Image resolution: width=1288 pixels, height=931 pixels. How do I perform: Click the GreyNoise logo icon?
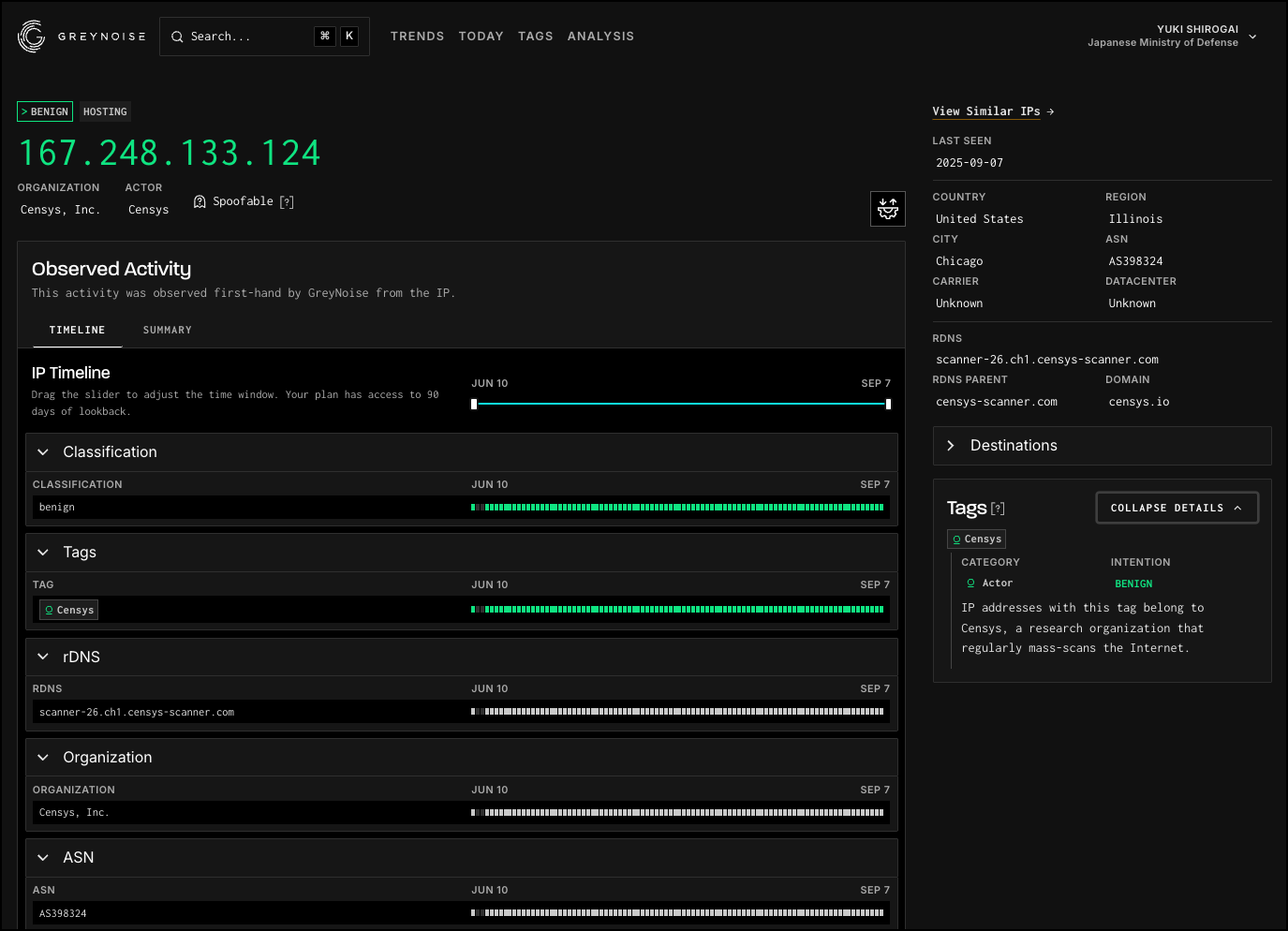31,37
